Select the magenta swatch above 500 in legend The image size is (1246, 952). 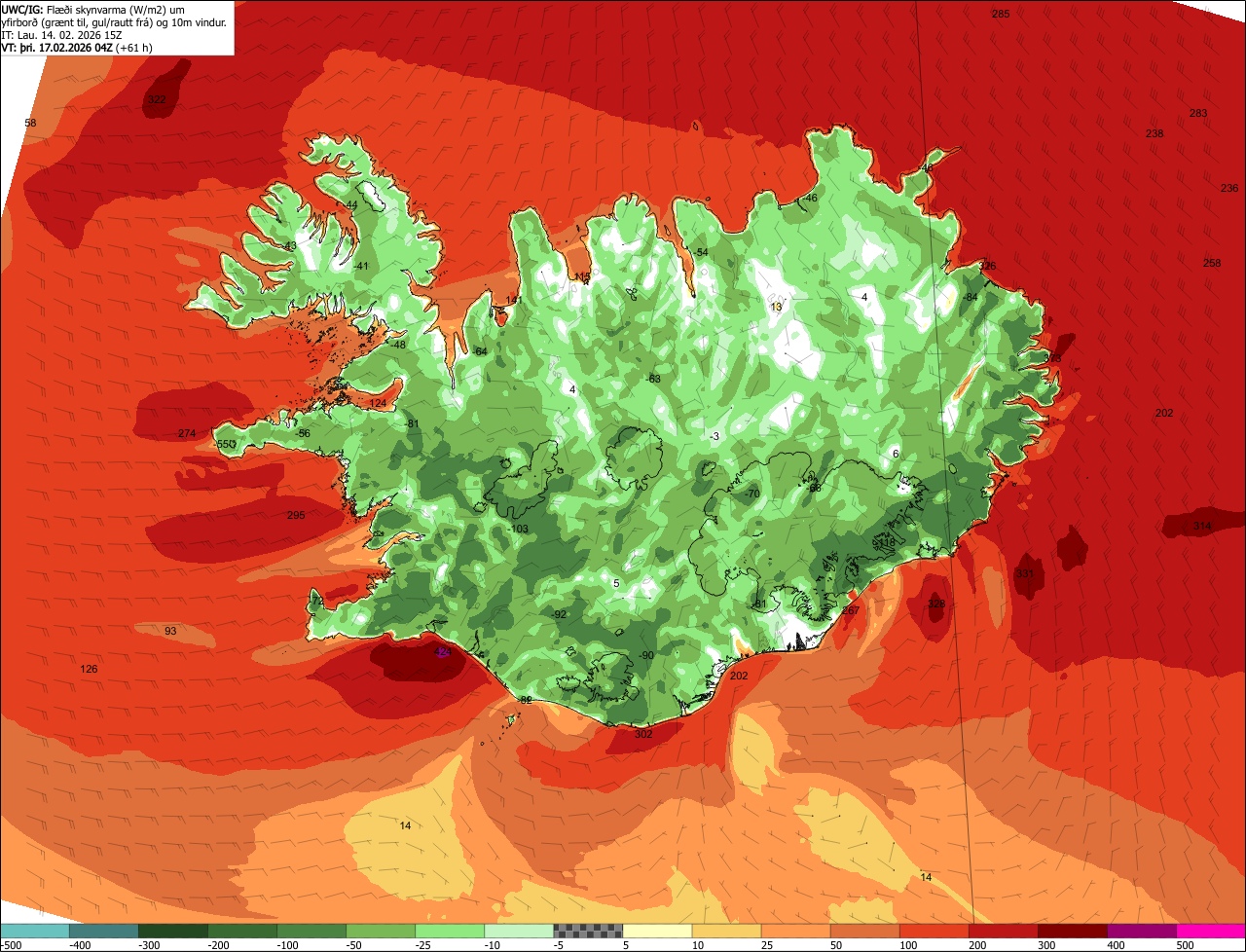1211,931
